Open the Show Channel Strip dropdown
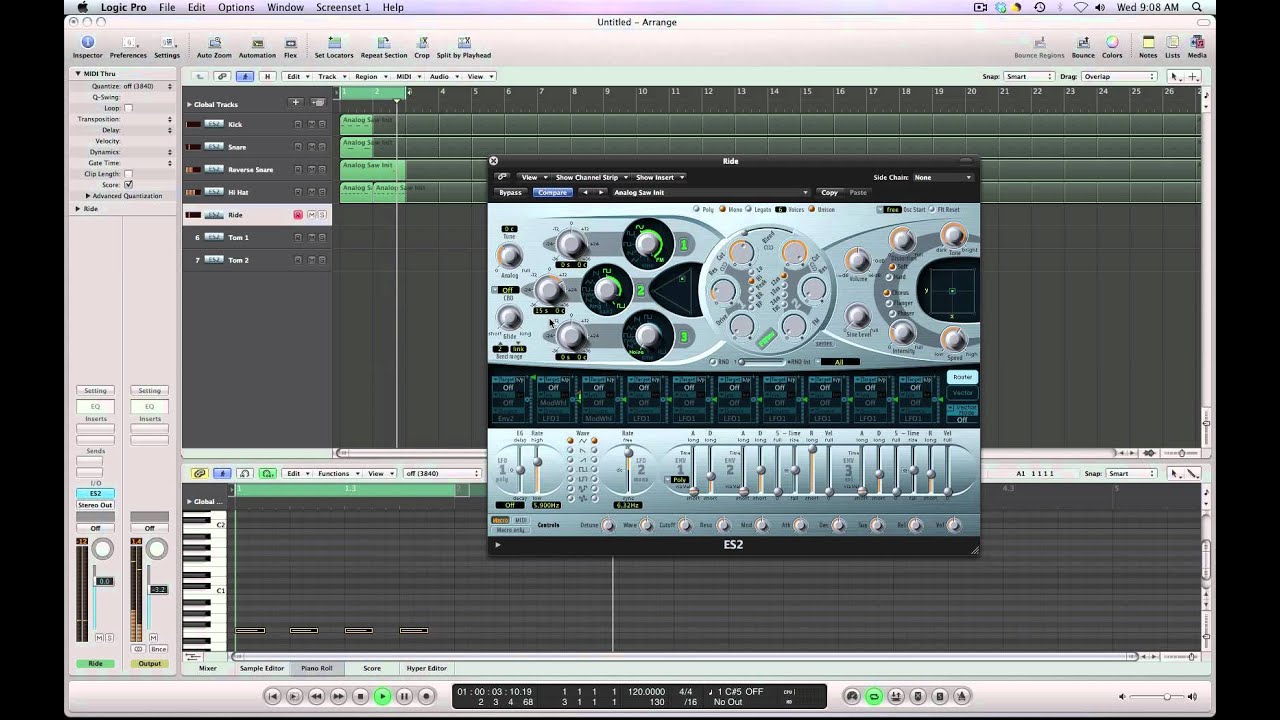 click(x=590, y=177)
